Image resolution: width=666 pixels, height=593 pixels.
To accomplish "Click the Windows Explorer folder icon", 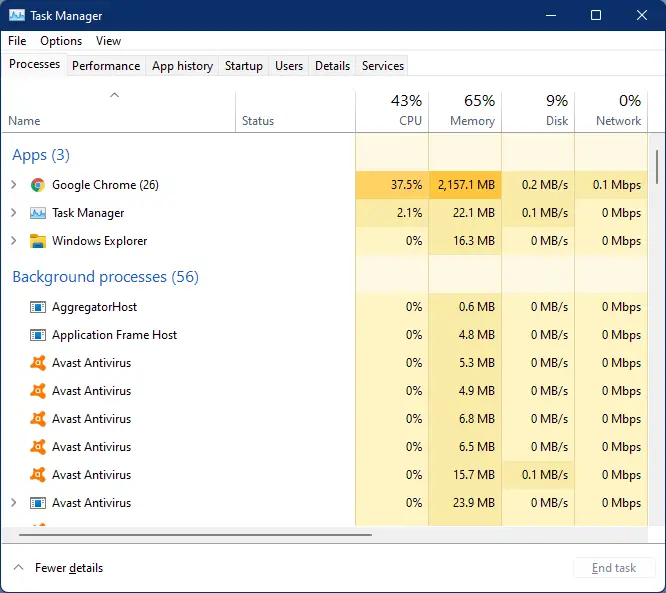I will (38, 241).
